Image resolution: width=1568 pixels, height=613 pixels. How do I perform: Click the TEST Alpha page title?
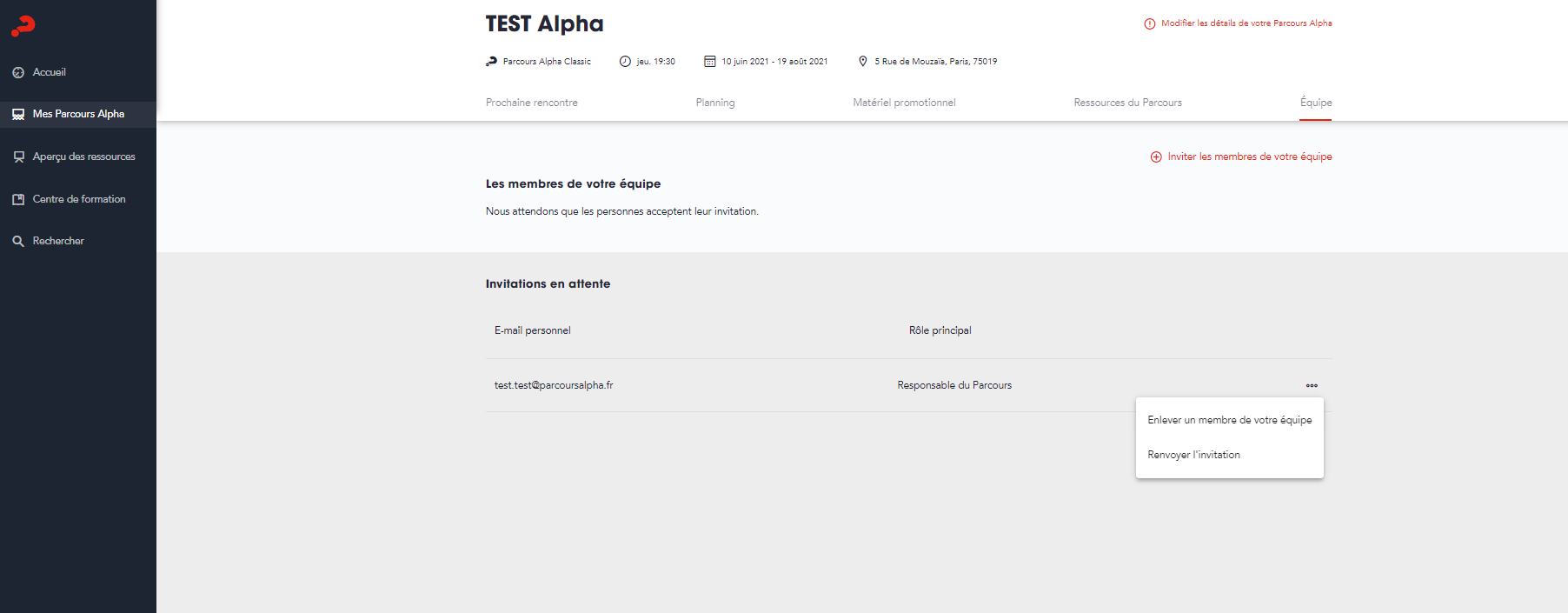(x=545, y=23)
